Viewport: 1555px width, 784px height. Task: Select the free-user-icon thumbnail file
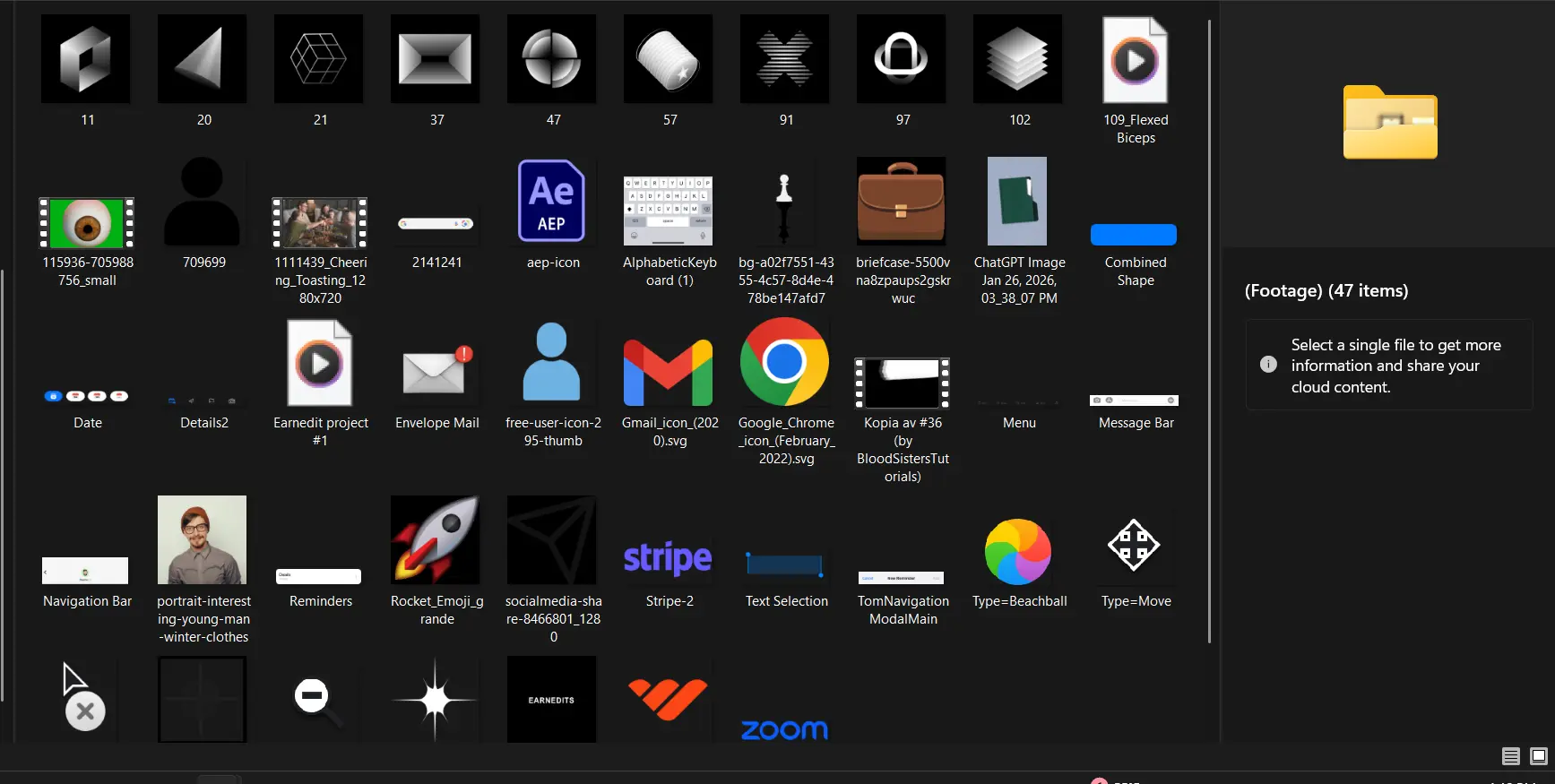click(552, 363)
